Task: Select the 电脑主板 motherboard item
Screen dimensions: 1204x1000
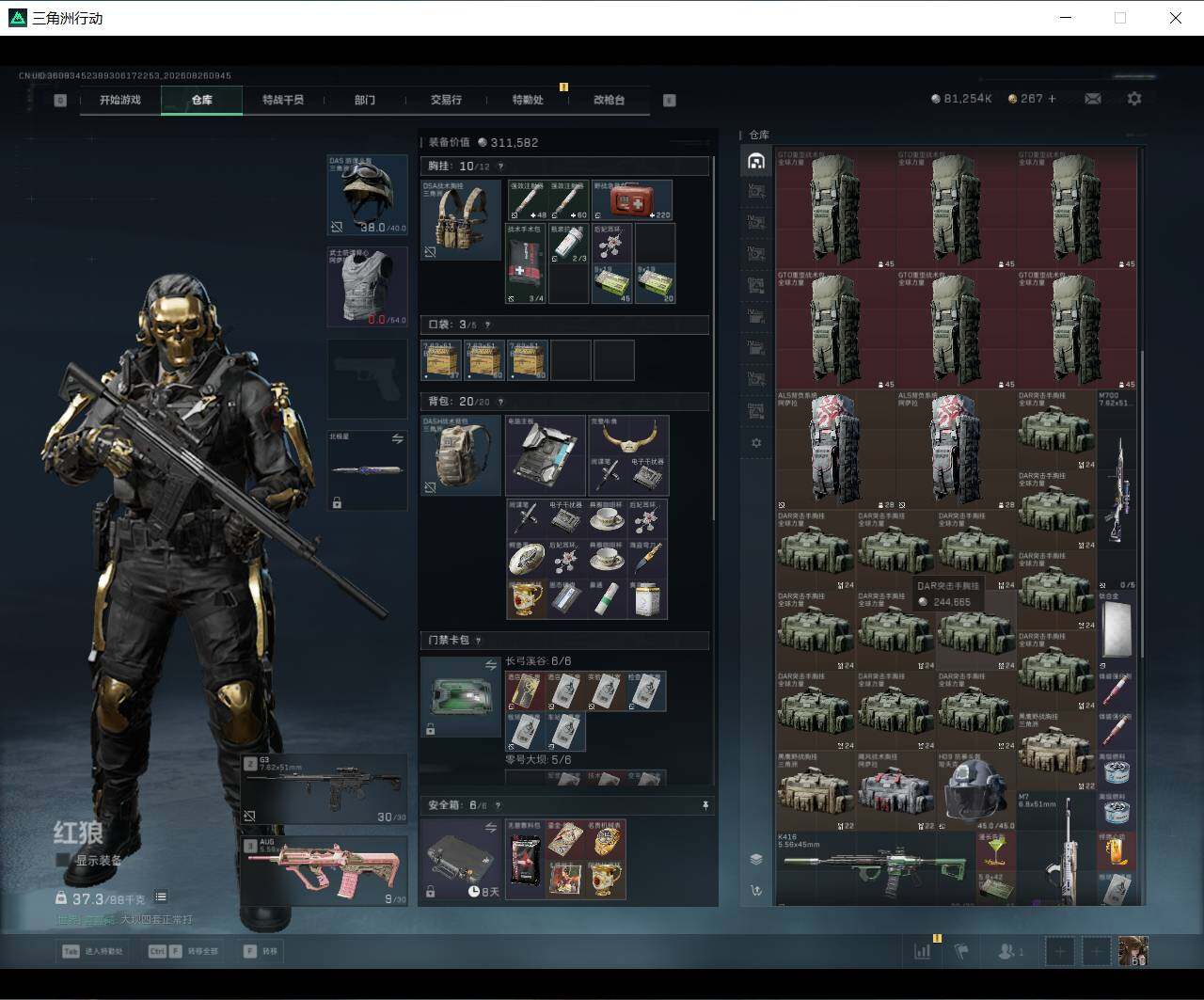Action: point(546,455)
